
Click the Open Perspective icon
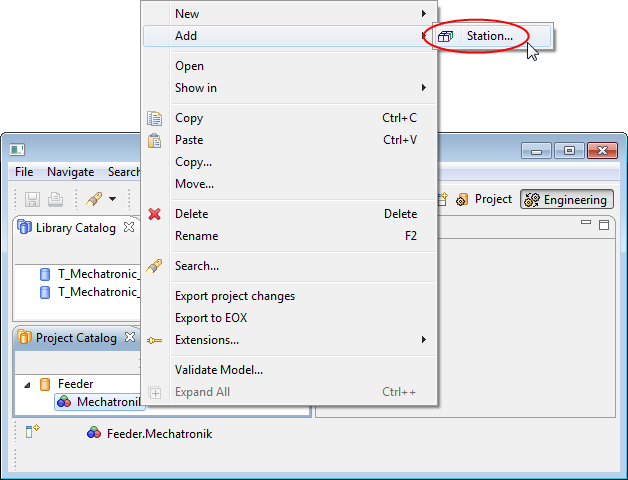tap(442, 199)
